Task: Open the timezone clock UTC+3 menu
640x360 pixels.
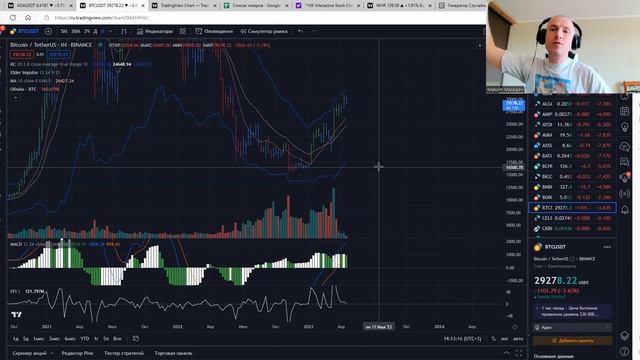Action: coord(462,339)
